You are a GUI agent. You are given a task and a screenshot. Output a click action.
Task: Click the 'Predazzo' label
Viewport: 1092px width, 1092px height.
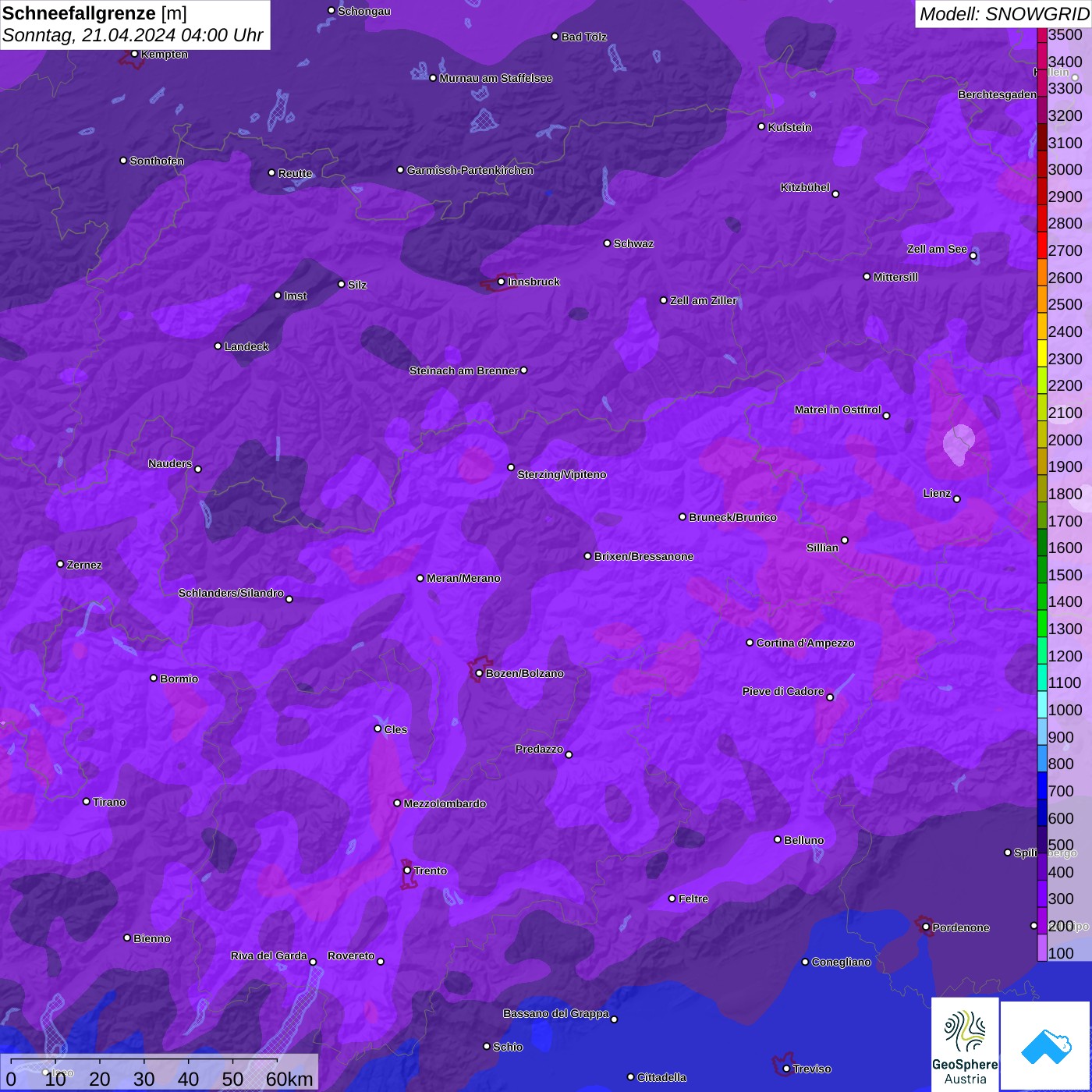click(539, 749)
